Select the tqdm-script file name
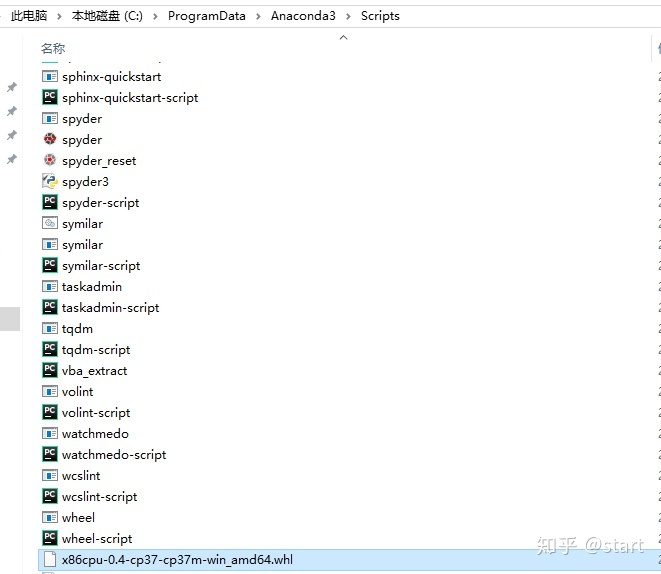661x574 pixels. (x=96, y=350)
